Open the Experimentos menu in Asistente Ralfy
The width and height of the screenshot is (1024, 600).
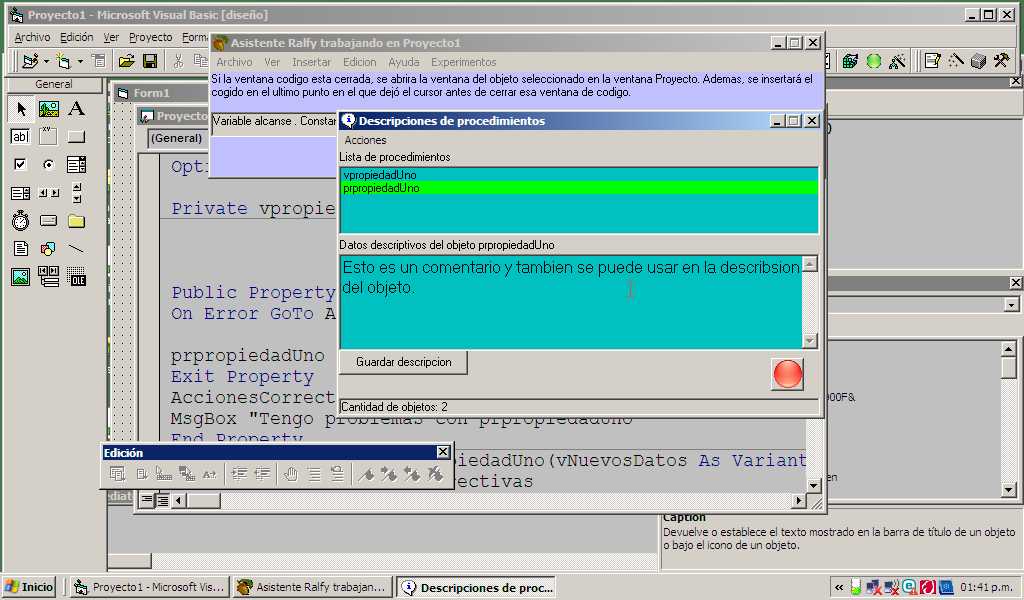[x=464, y=62]
